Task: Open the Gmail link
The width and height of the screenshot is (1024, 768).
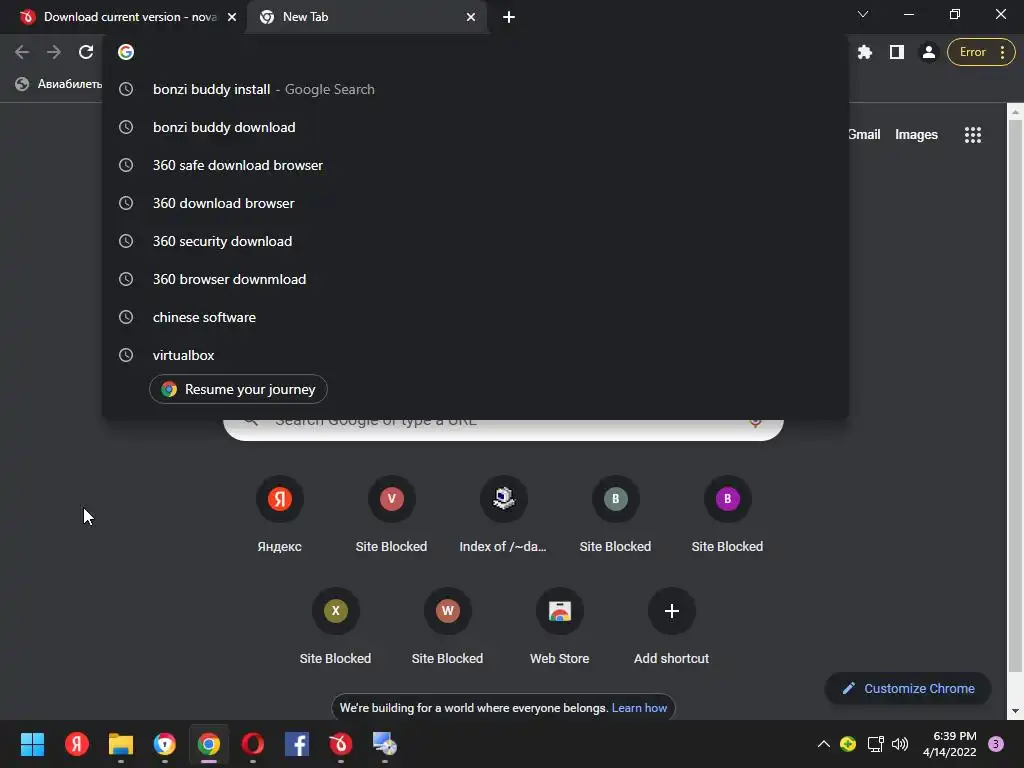Action: [x=865, y=135]
